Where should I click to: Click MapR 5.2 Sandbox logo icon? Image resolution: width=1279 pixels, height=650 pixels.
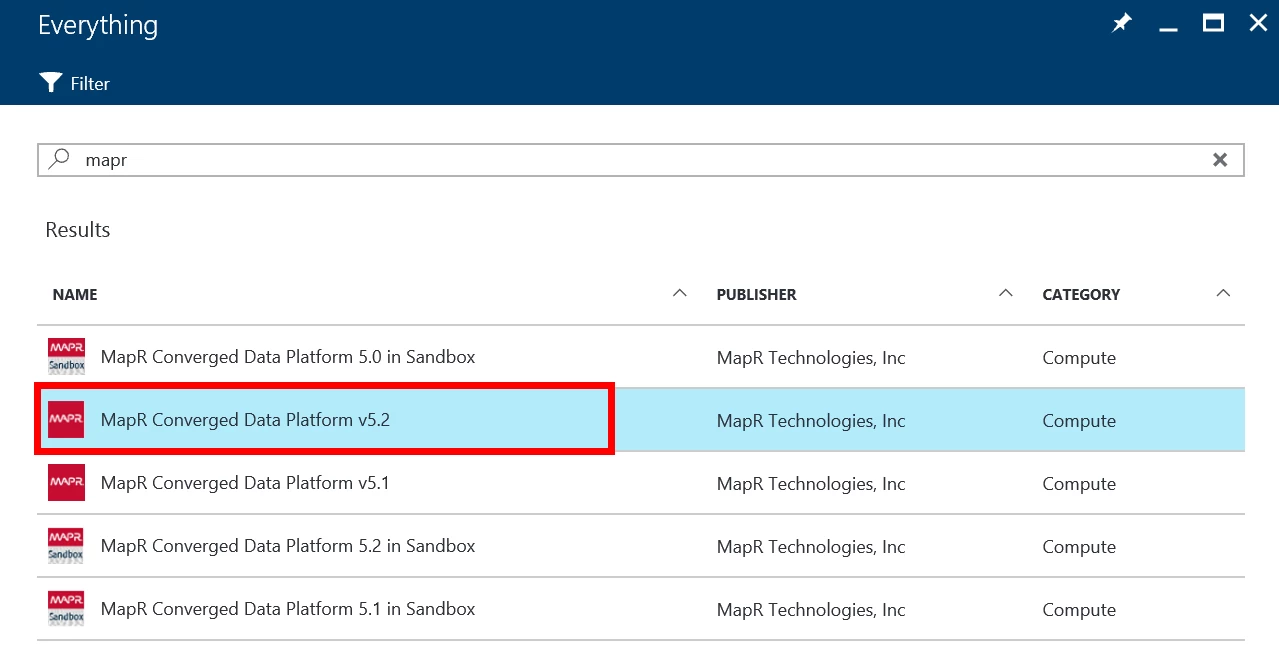(66, 545)
